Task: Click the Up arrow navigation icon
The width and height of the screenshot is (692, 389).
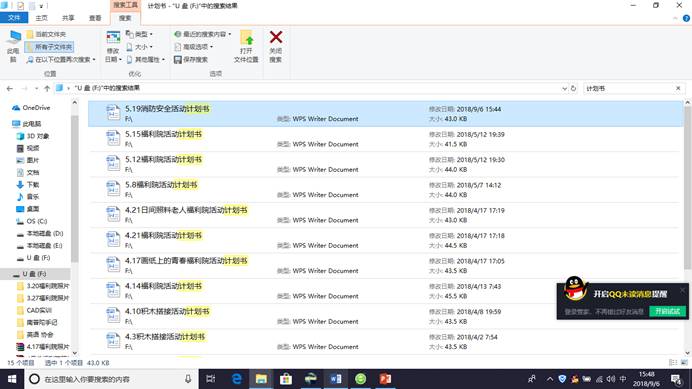Action: 47,88
